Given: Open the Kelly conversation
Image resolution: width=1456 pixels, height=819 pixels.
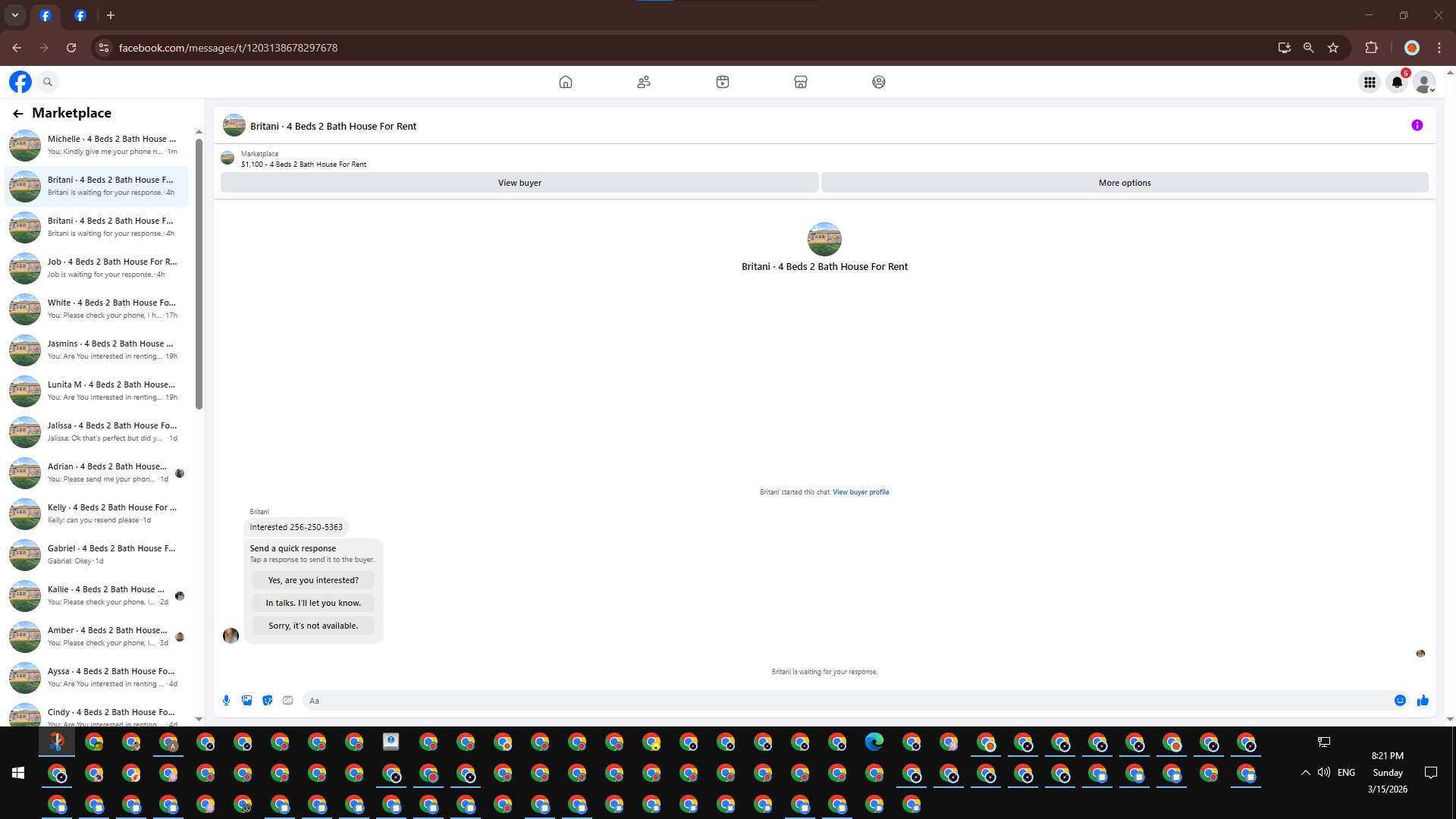Looking at the screenshot, I should click(97, 514).
